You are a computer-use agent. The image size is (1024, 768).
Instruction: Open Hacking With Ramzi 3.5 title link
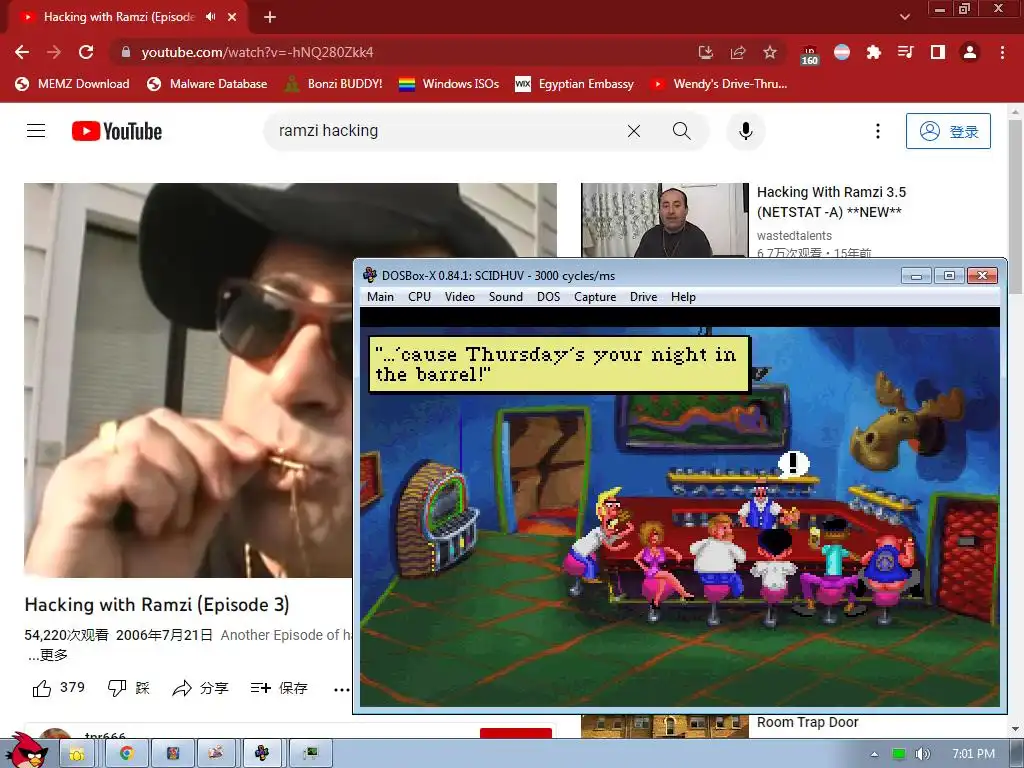pyautogui.click(x=831, y=202)
